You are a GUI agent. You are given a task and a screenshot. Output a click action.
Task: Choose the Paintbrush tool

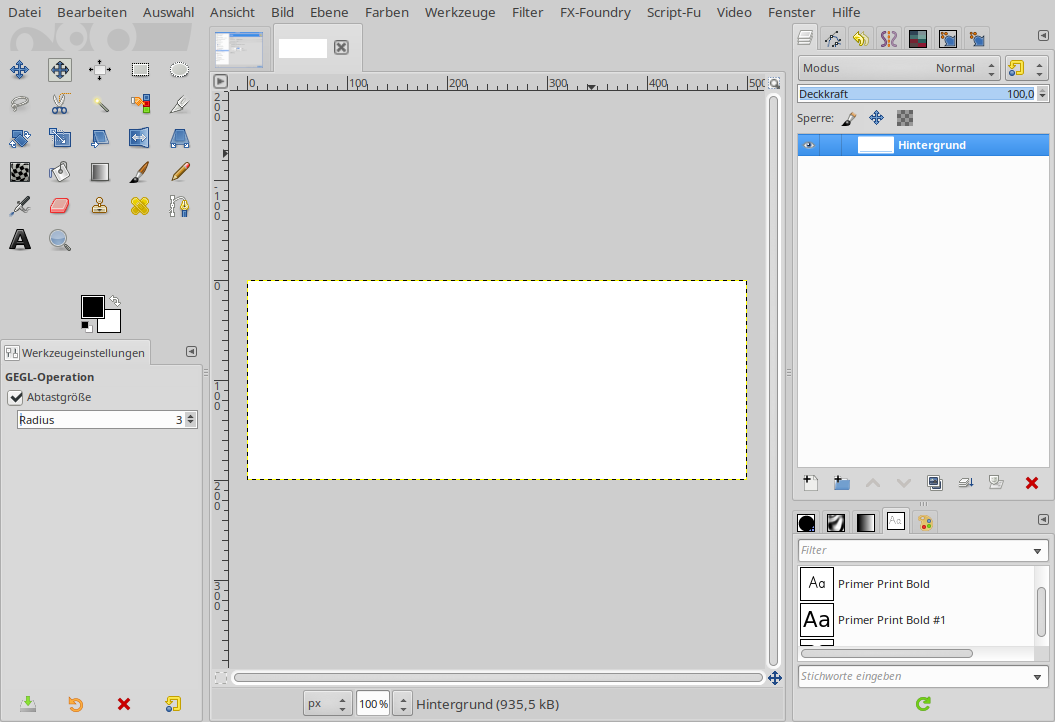coord(140,172)
